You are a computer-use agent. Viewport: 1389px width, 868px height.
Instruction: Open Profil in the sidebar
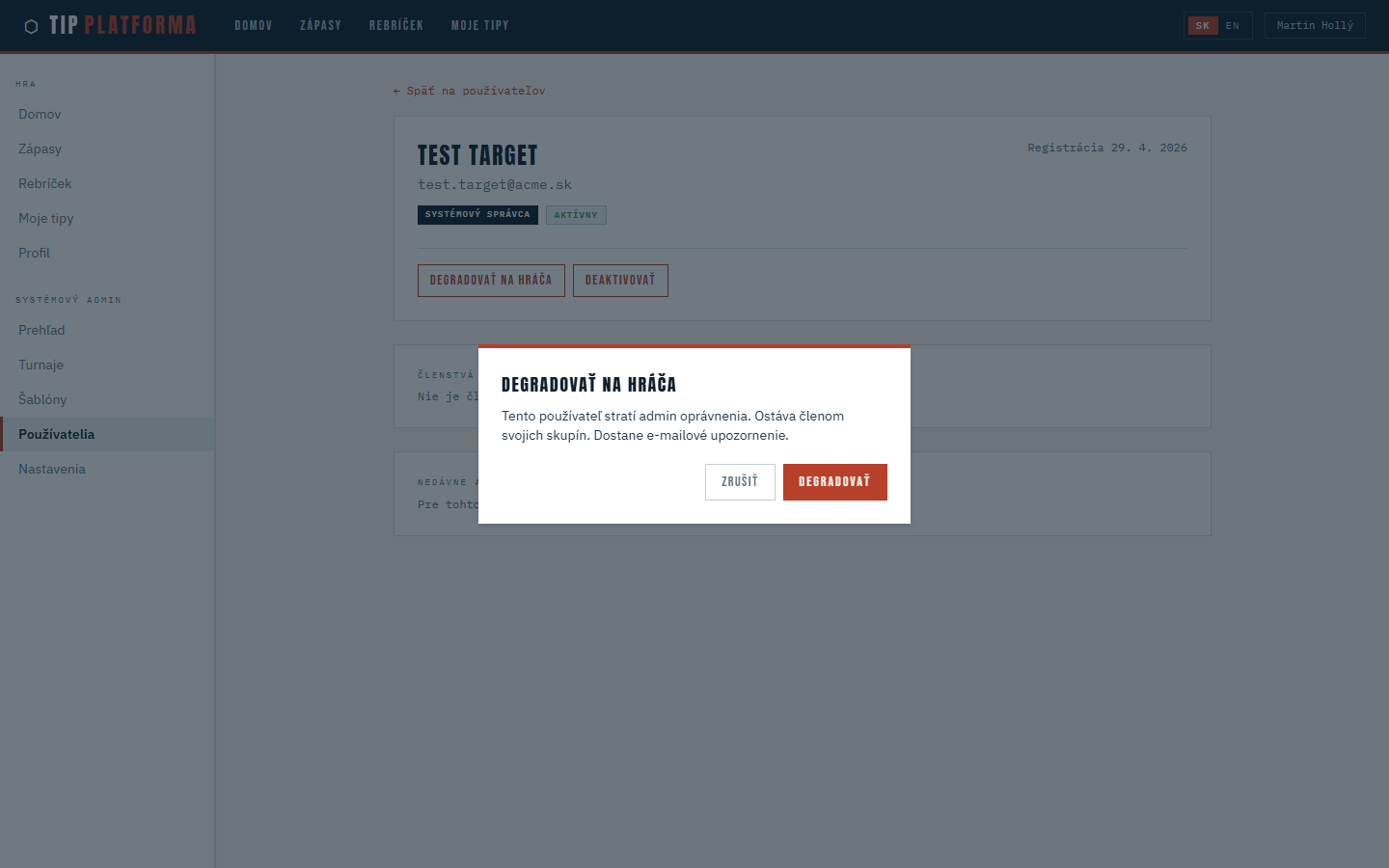34,253
